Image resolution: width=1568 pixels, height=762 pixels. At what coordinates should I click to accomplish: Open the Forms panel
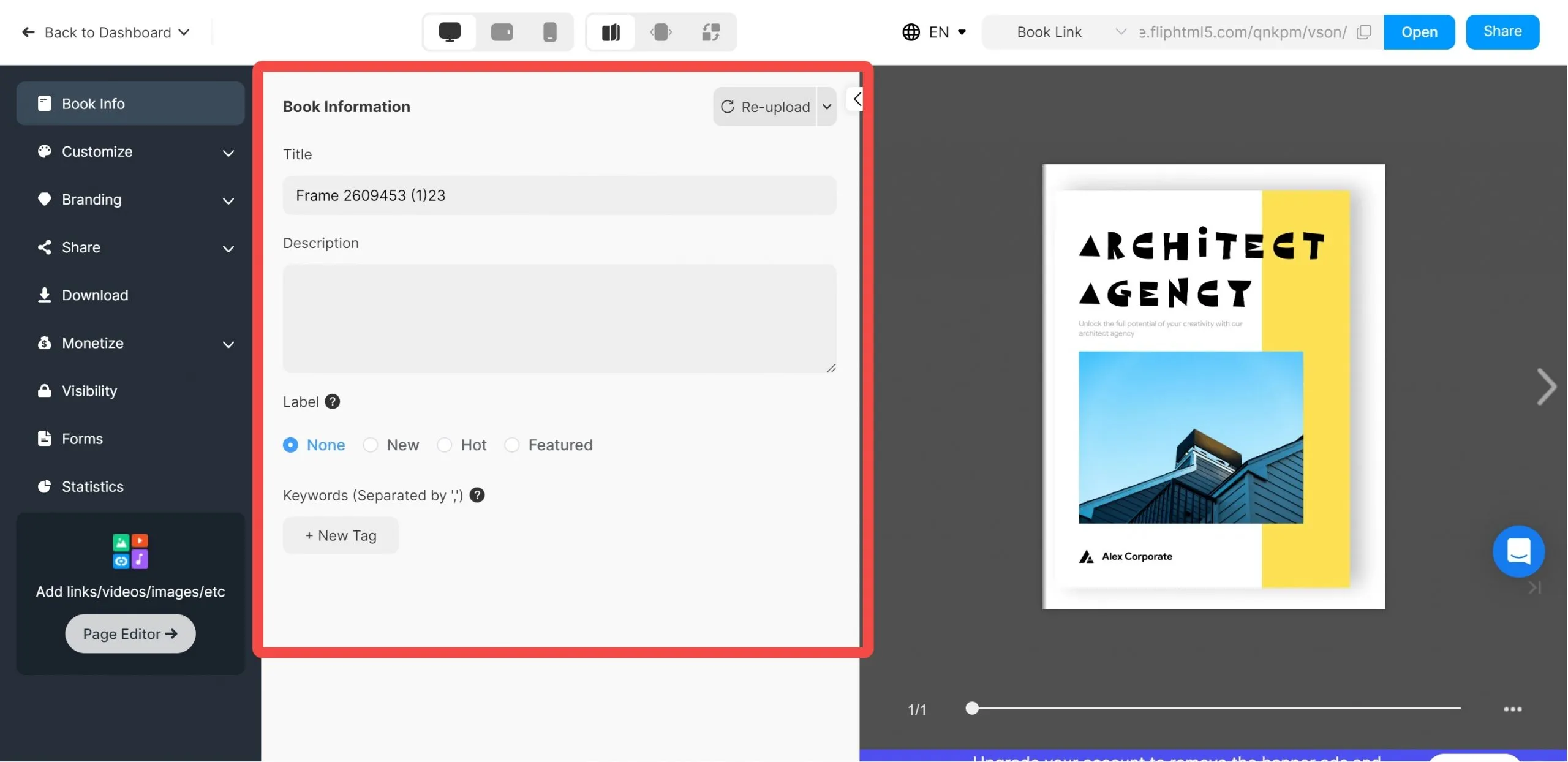pos(82,439)
